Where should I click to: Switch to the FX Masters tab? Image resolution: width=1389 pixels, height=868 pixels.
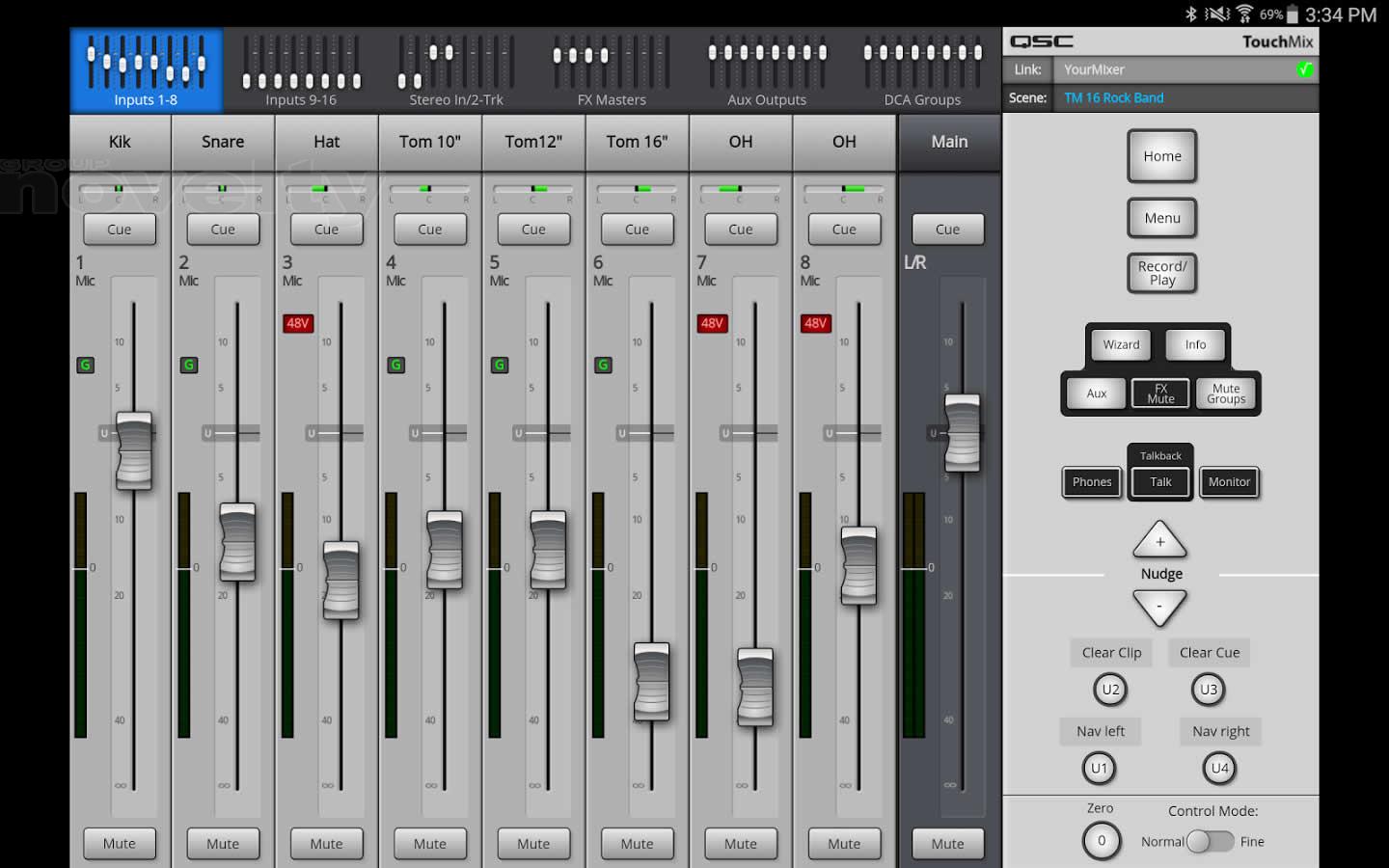point(612,71)
